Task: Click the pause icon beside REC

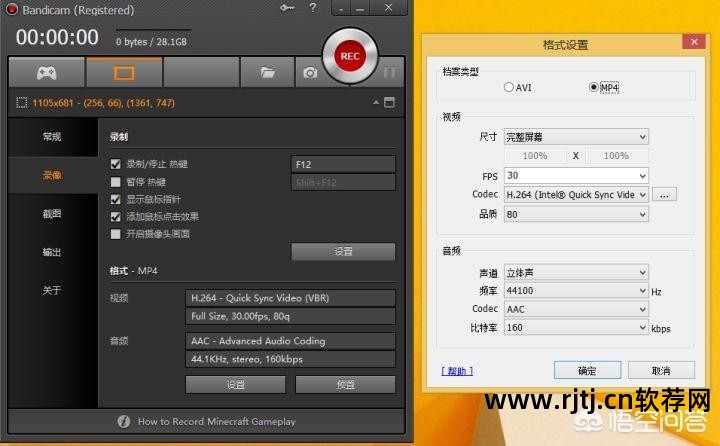Action: [389, 73]
